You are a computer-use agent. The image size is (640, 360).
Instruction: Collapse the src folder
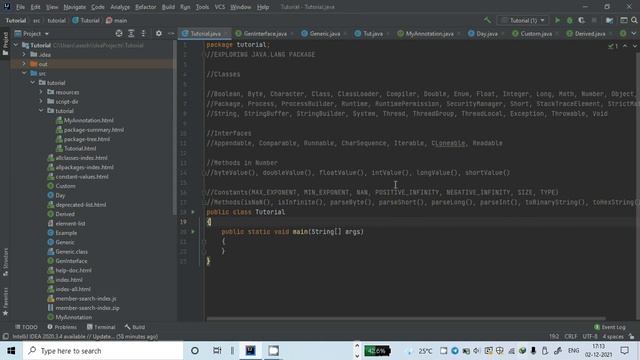[24, 73]
